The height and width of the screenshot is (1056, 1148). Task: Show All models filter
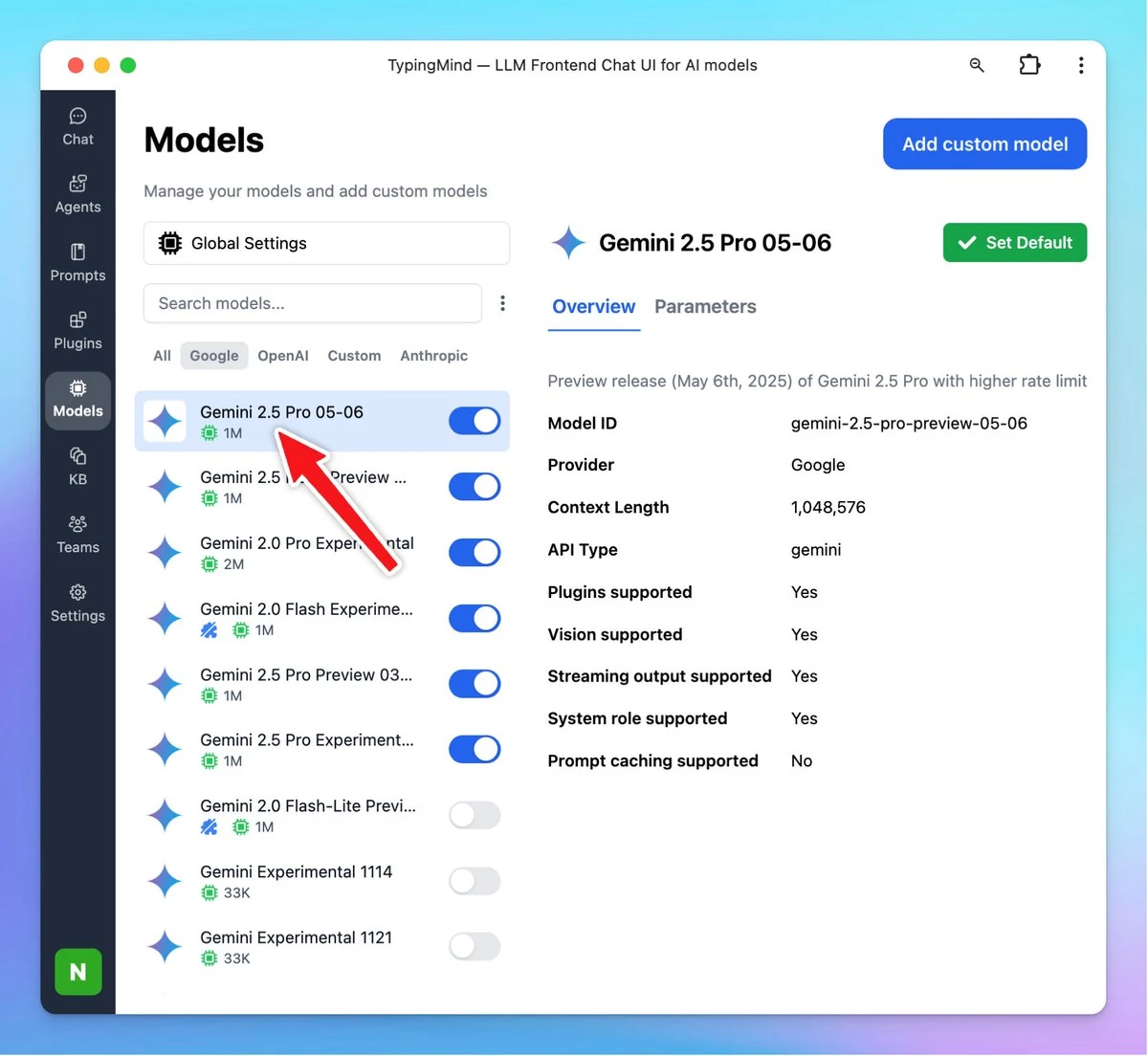pyautogui.click(x=163, y=356)
